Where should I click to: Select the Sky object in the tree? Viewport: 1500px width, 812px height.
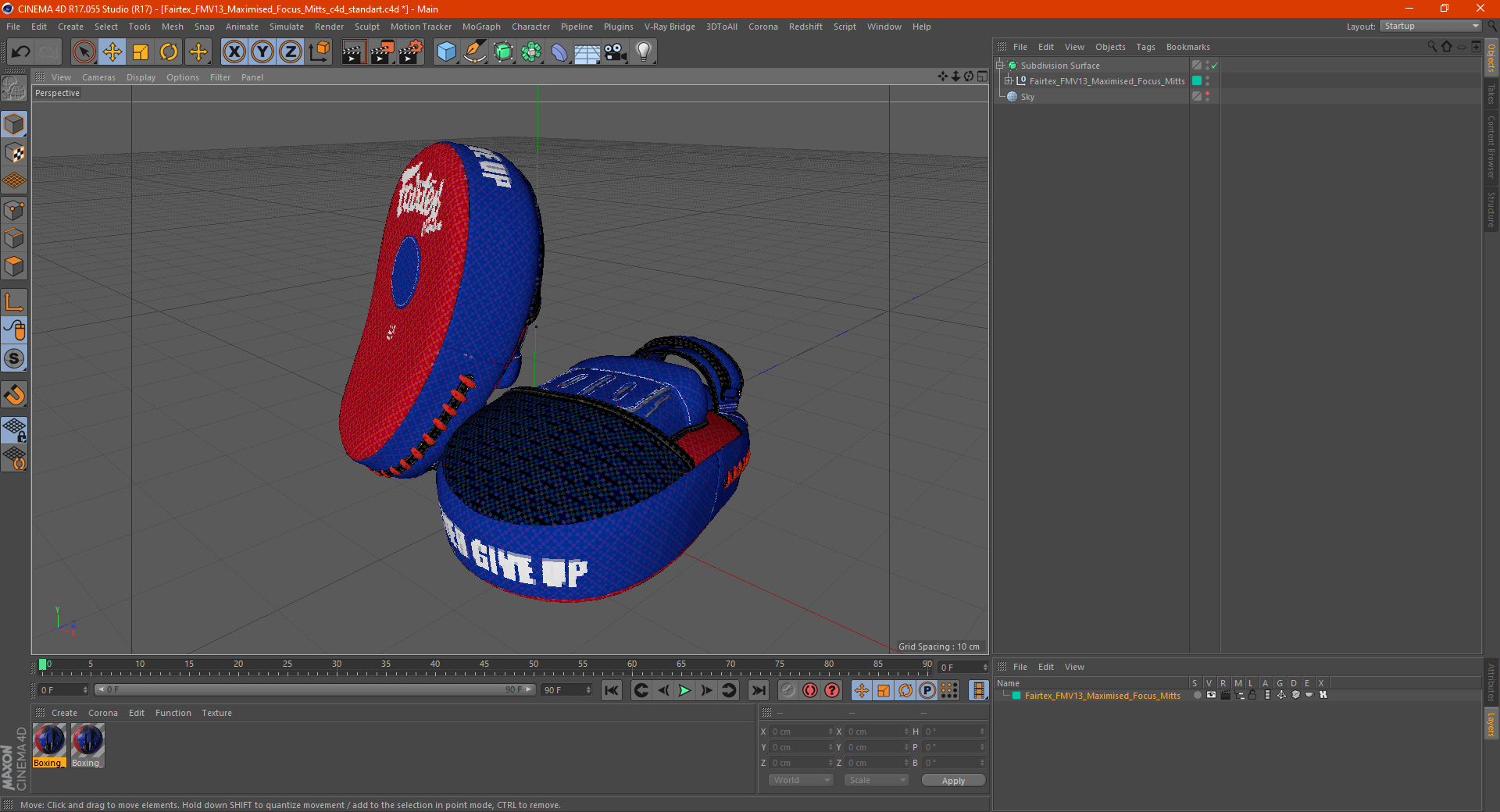point(1027,97)
